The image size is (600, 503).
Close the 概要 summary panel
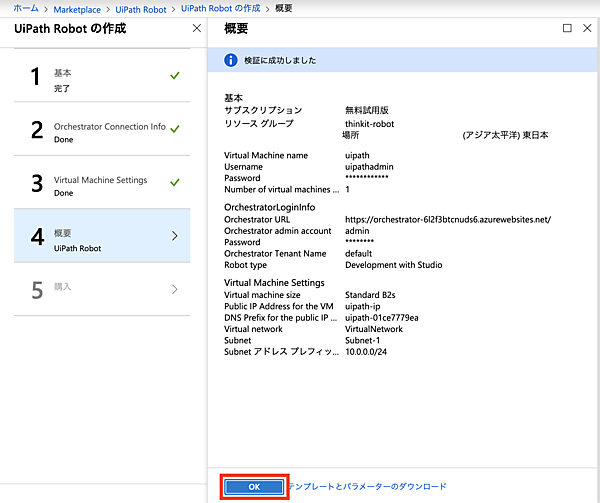pyautogui.click(x=587, y=28)
